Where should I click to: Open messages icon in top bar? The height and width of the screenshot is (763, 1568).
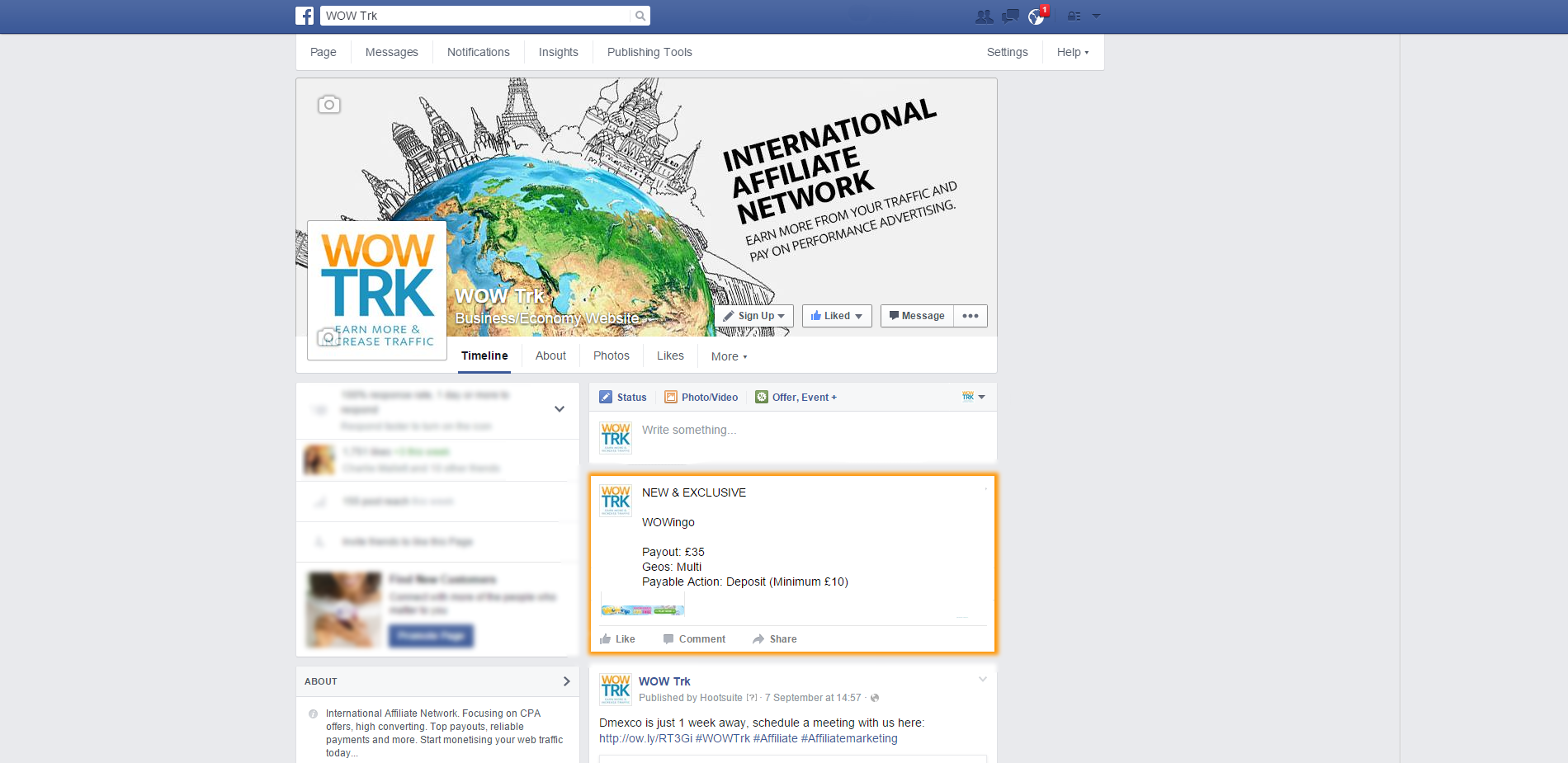click(1010, 16)
